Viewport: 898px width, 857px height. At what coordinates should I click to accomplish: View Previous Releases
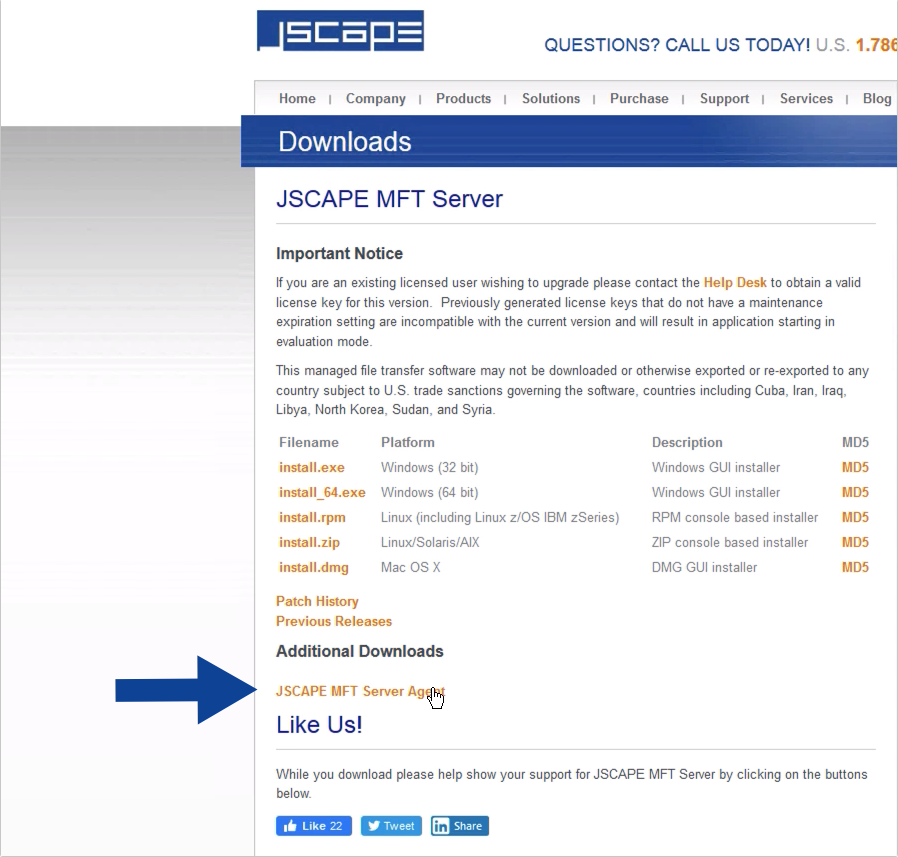click(x=334, y=621)
